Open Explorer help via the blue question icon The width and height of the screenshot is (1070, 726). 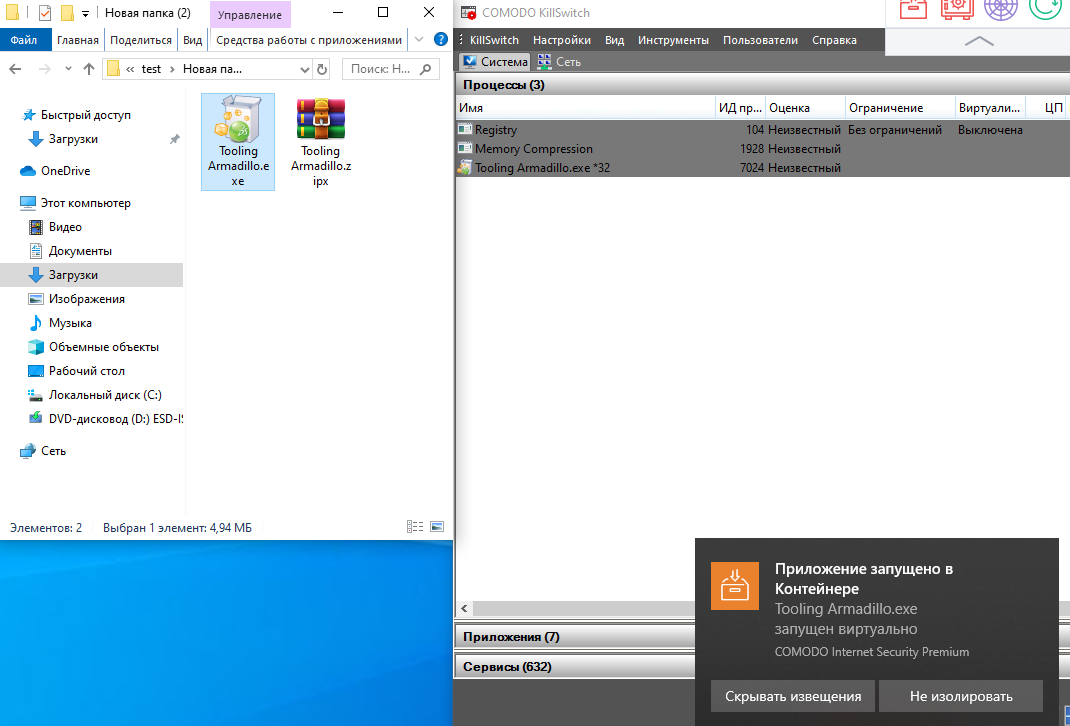tap(441, 40)
